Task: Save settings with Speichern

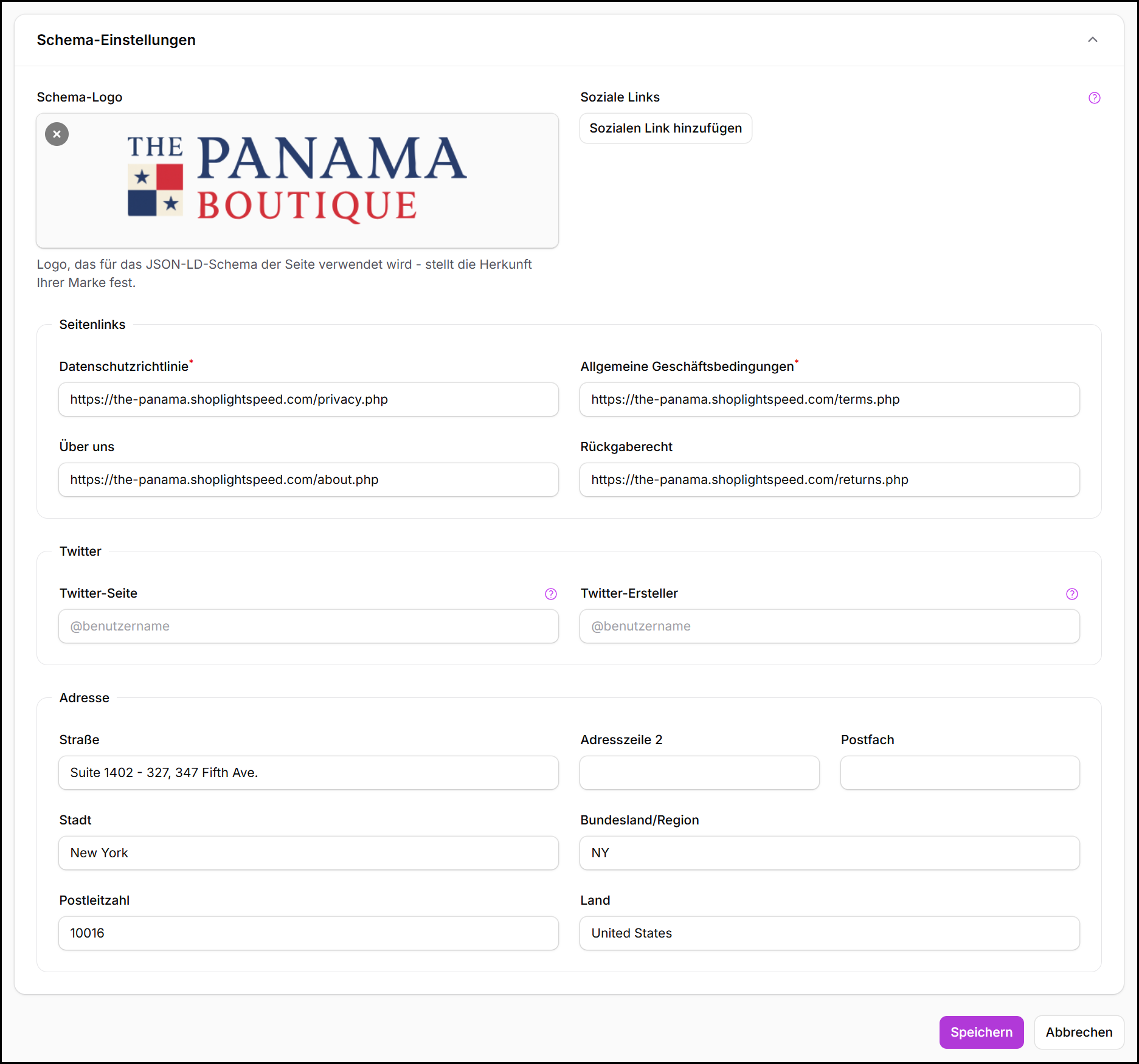Action: [981, 1032]
